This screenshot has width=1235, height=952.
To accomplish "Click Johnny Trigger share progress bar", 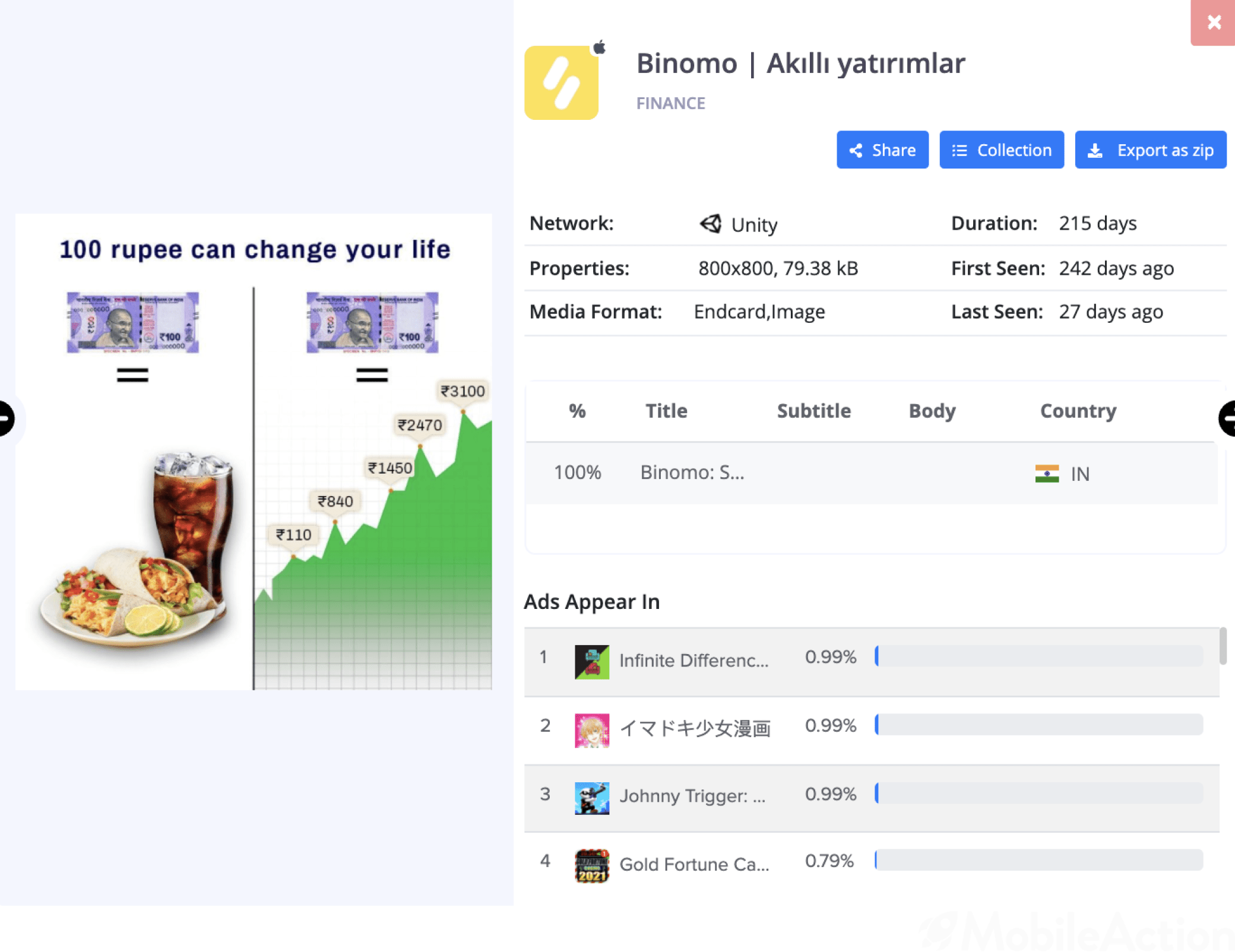I will 1038,793.
